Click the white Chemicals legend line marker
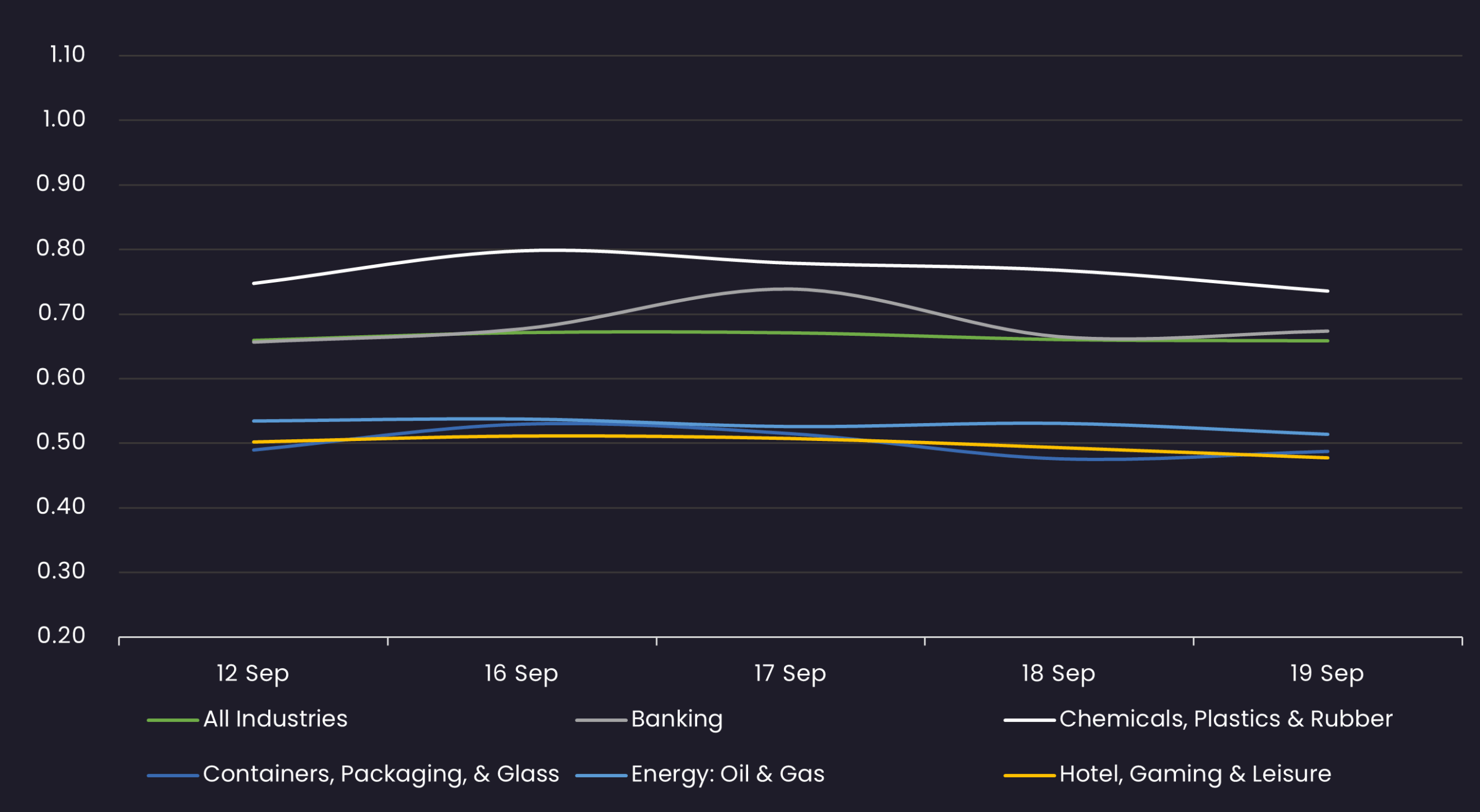This screenshot has width=1480, height=812. (1030, 720)
